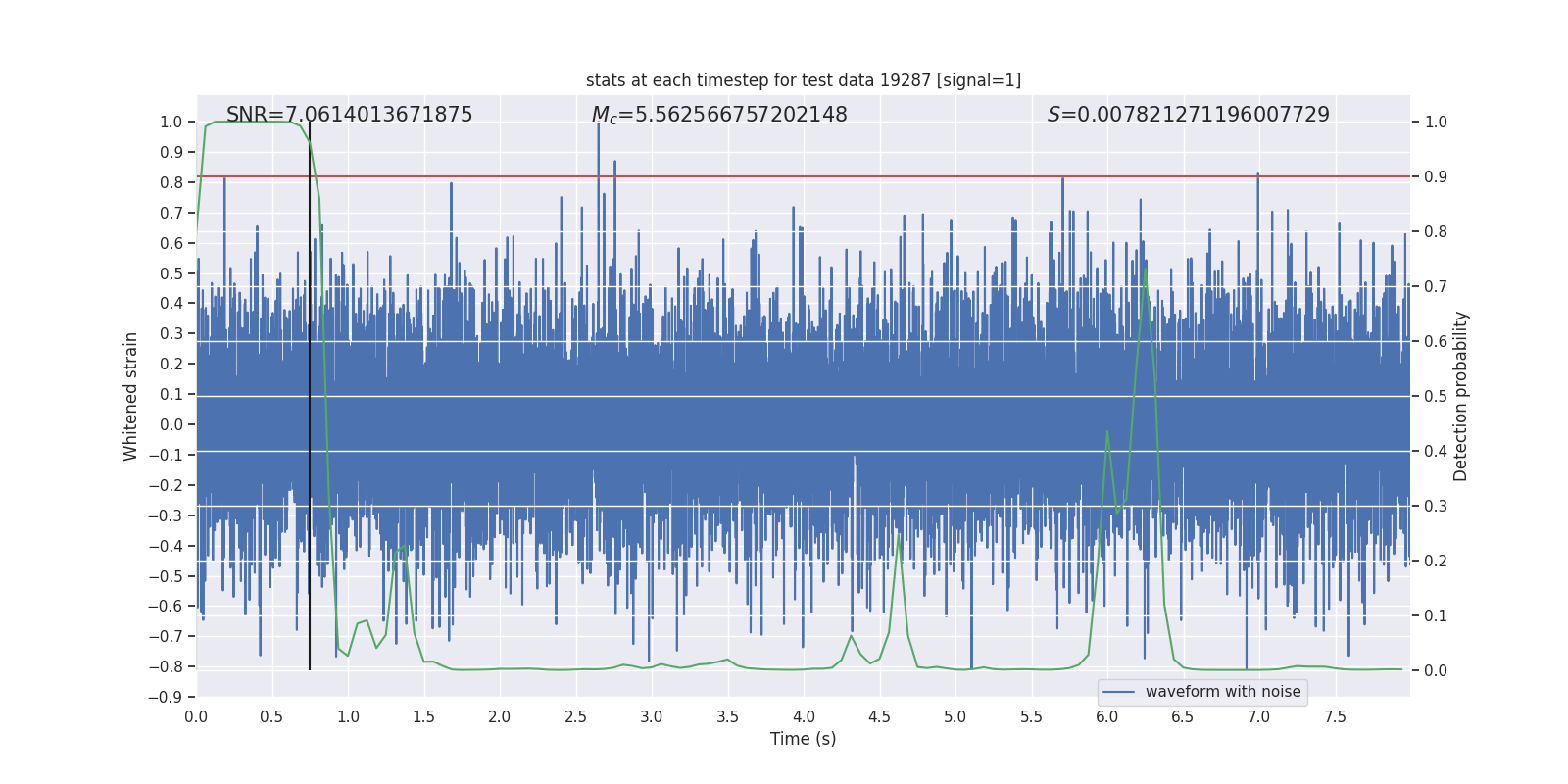Click the blue line sample in legend
Image resolution: width=1568 pixels, height=784 pixels.
pyautogui.click(x=1118, y=692)
